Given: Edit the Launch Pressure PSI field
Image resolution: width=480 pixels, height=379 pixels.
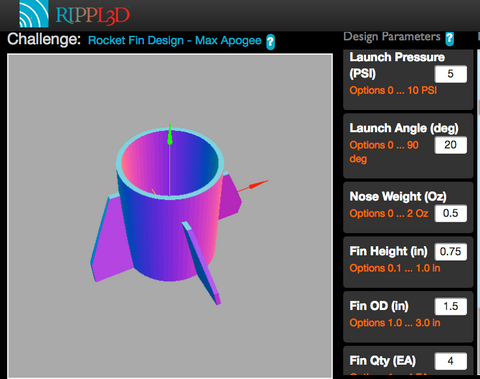Looking at the screenshot, I should pos(451,74).
